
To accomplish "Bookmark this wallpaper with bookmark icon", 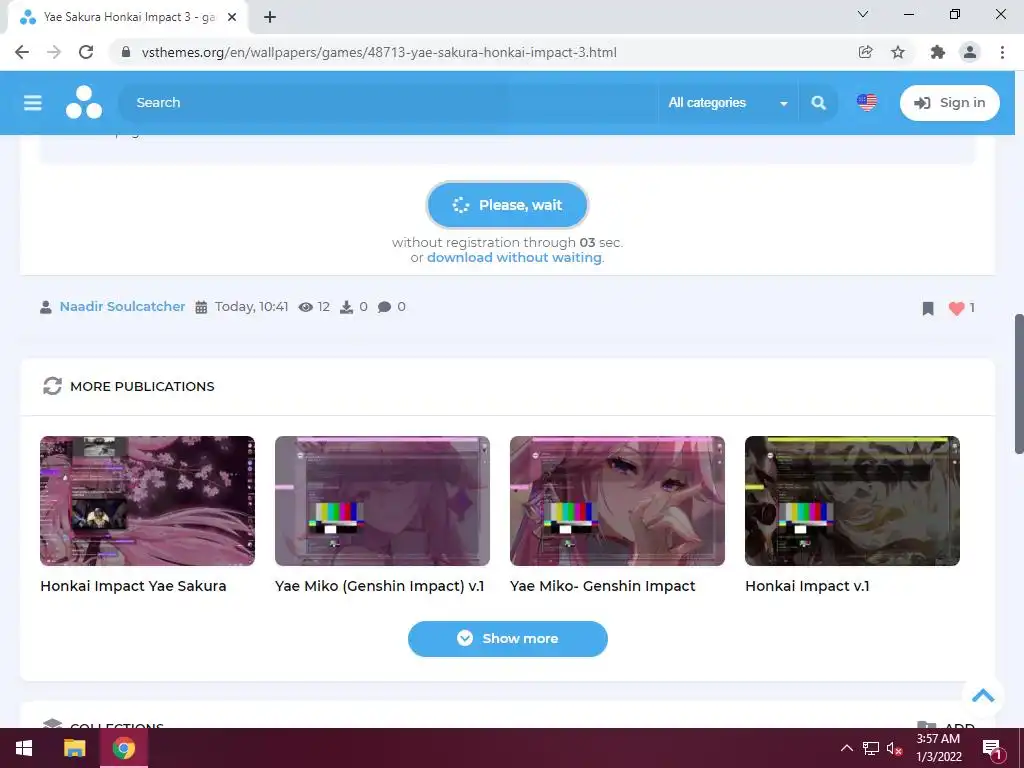I will coord(927,308).
